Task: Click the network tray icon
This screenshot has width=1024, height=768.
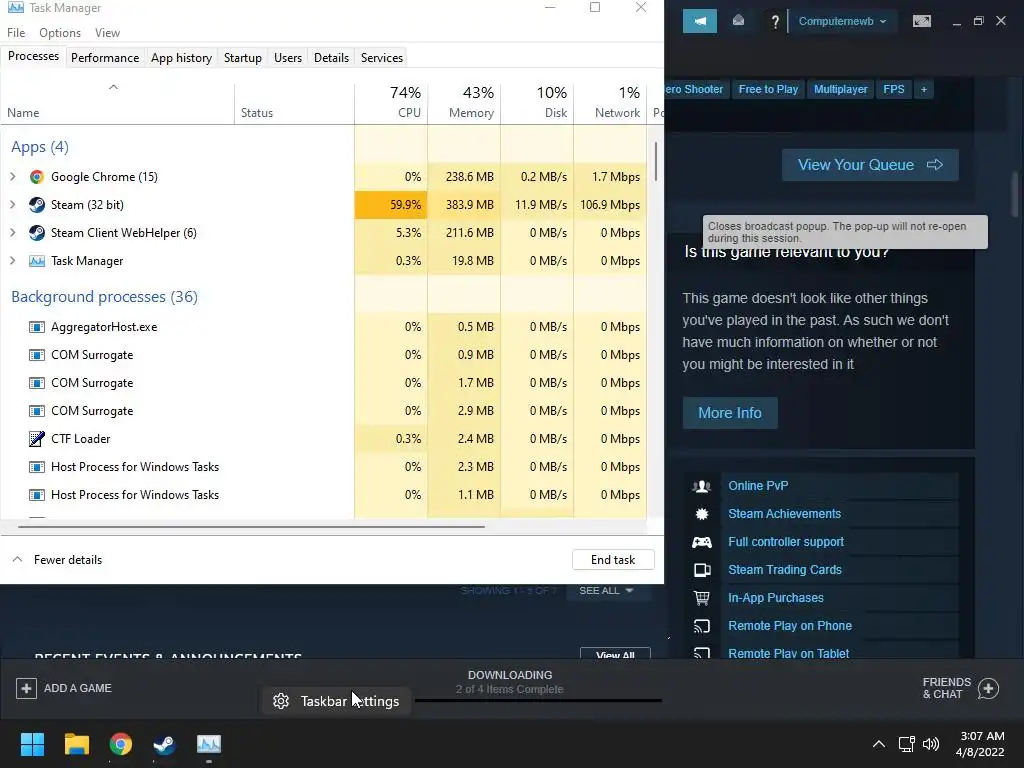Action: coord(906,744)
